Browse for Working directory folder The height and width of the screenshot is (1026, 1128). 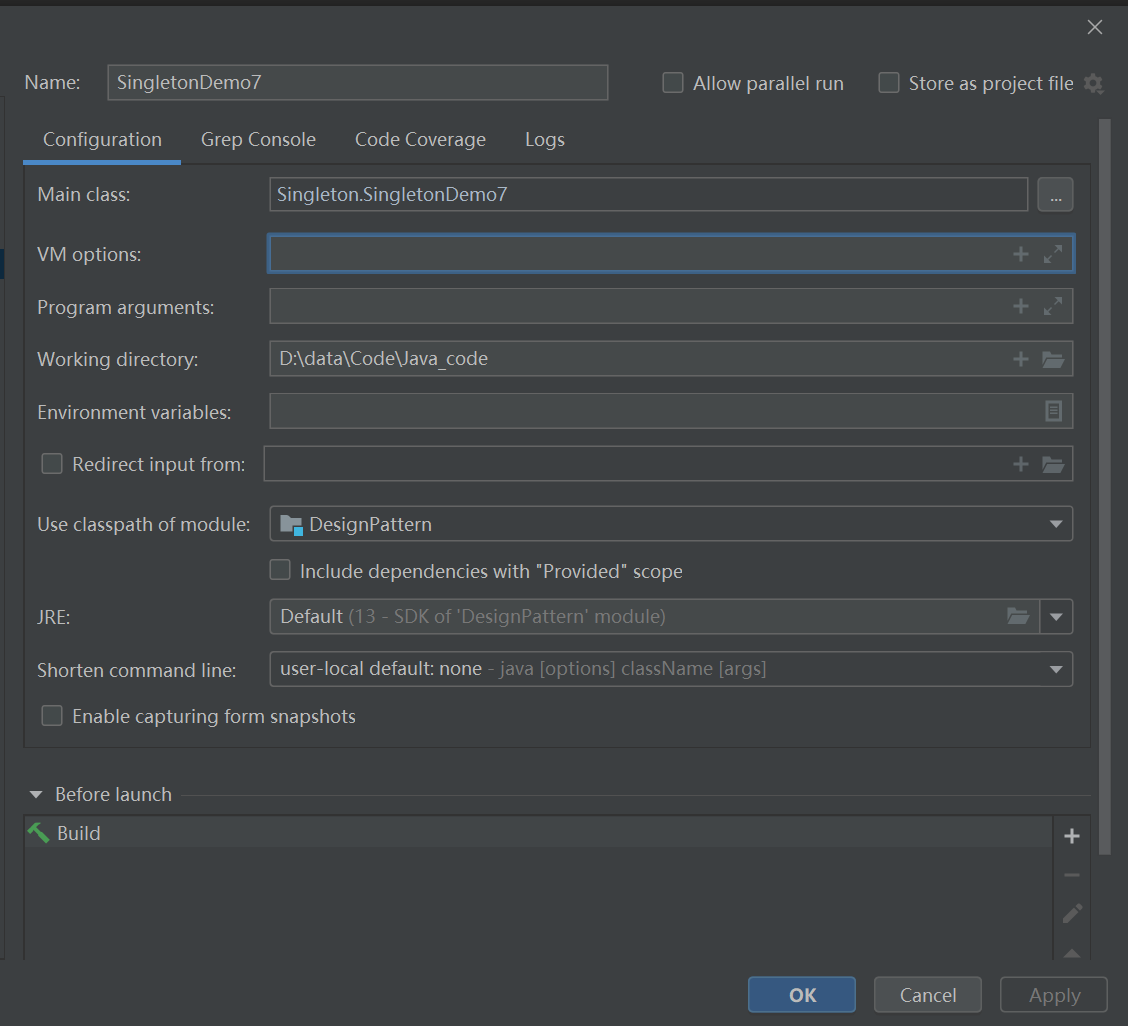(x=1053, y=359)
